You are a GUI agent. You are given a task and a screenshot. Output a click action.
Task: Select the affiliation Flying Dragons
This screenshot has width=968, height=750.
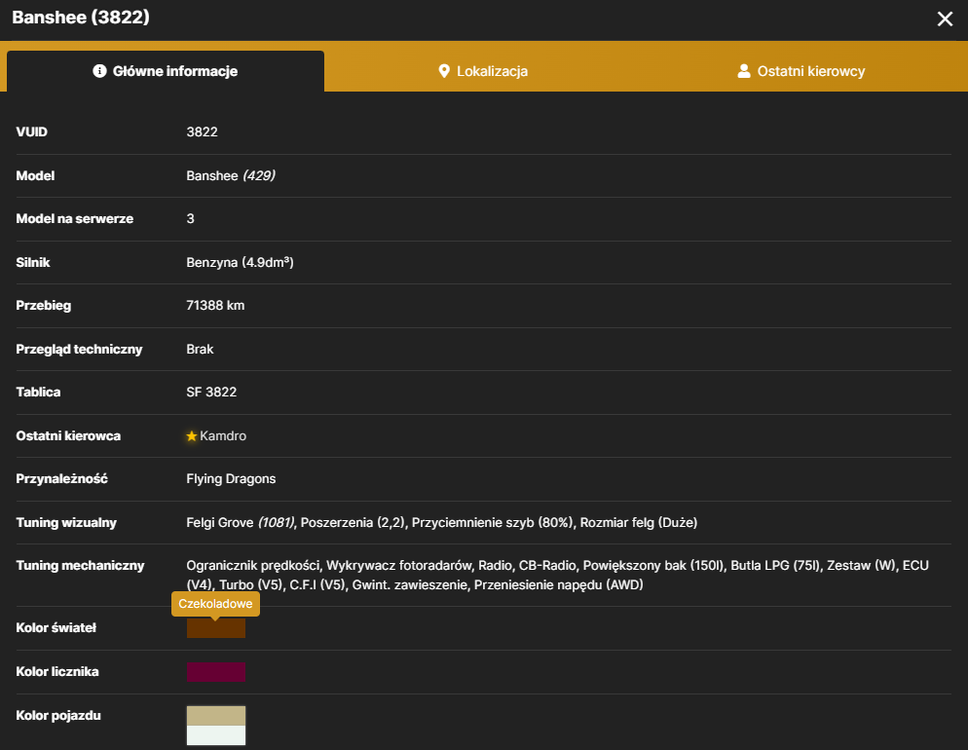(x=231, y=479)
